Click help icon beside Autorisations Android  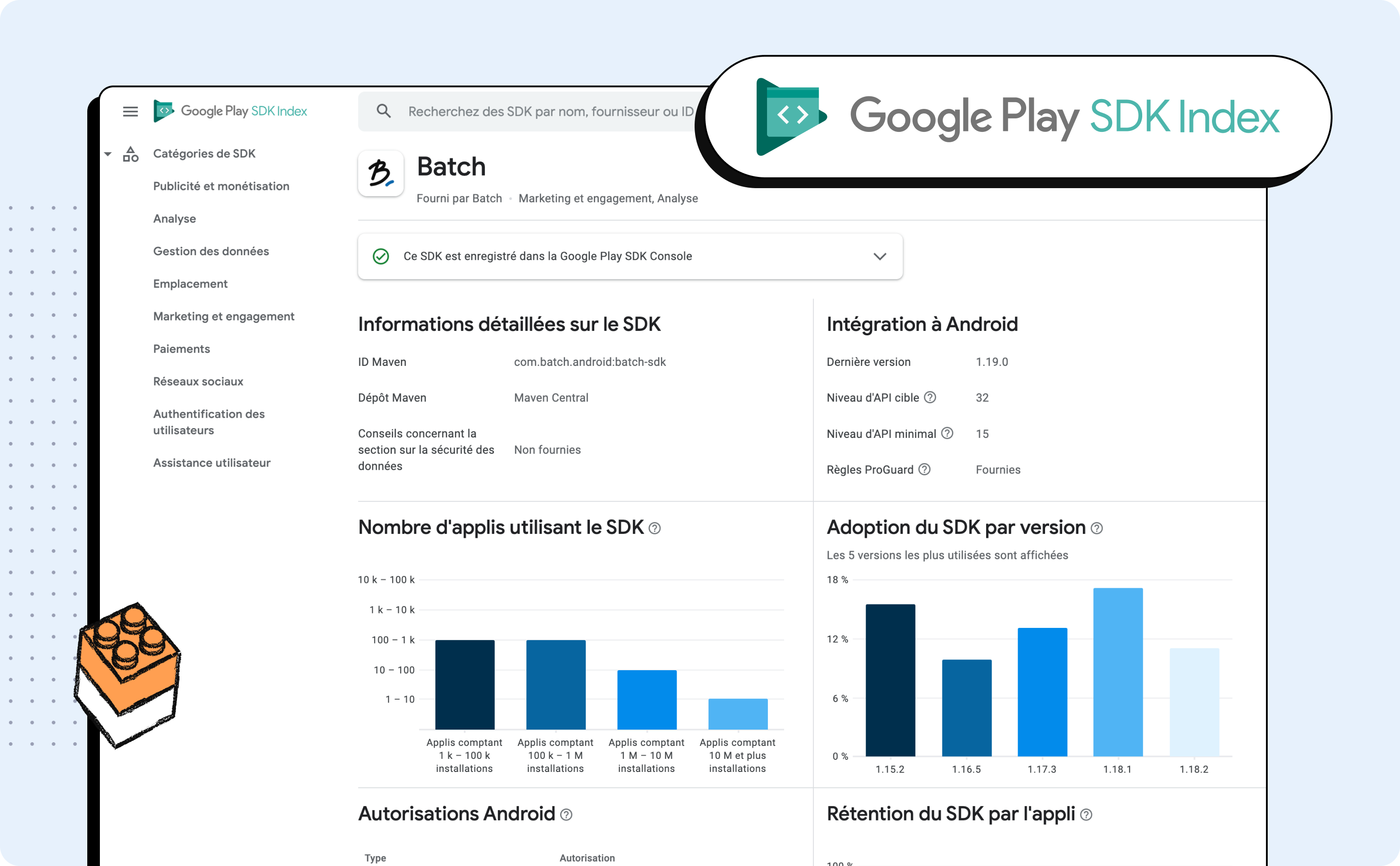tap(566, 814)
